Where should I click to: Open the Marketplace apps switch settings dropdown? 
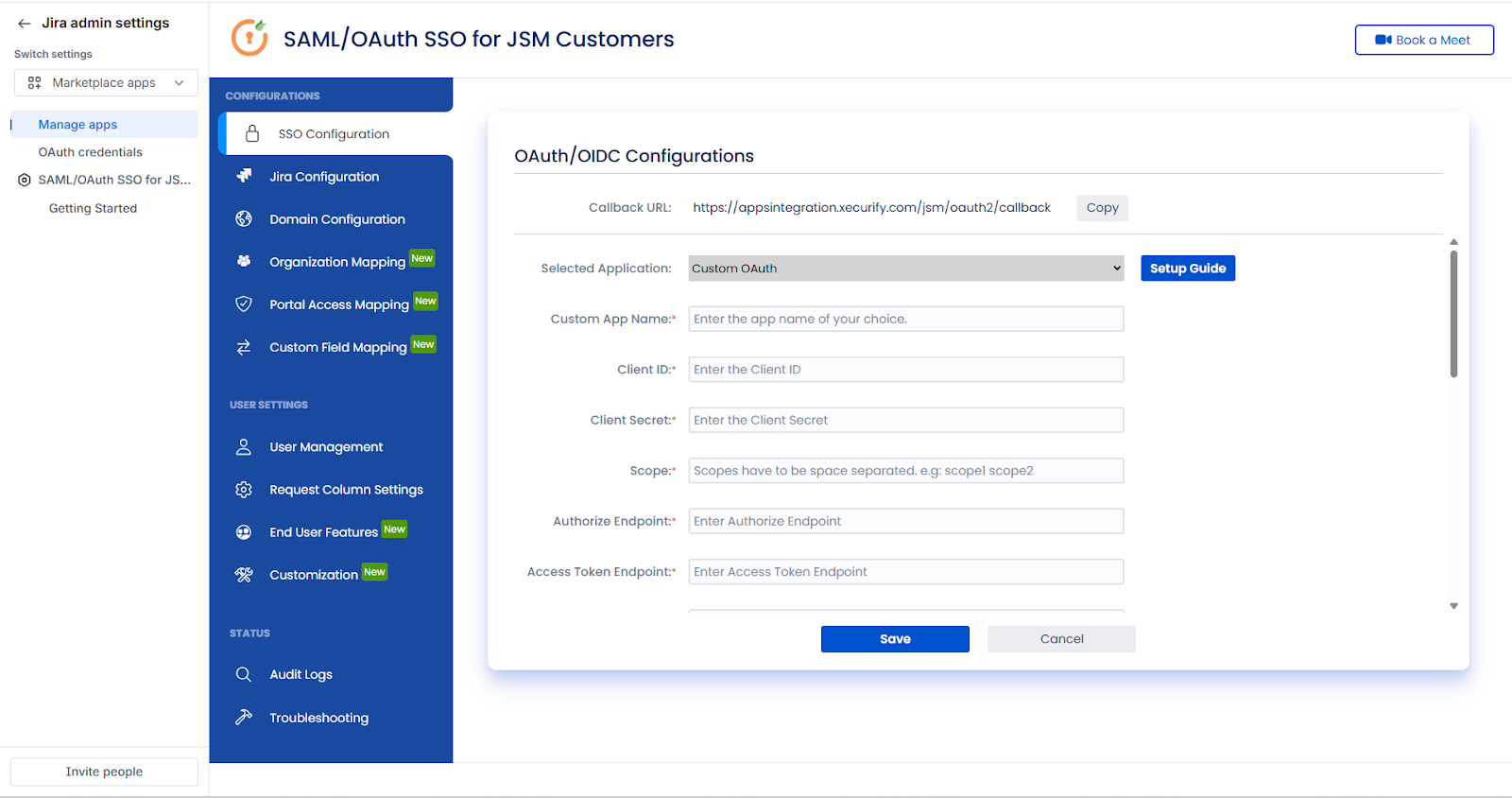106,82
